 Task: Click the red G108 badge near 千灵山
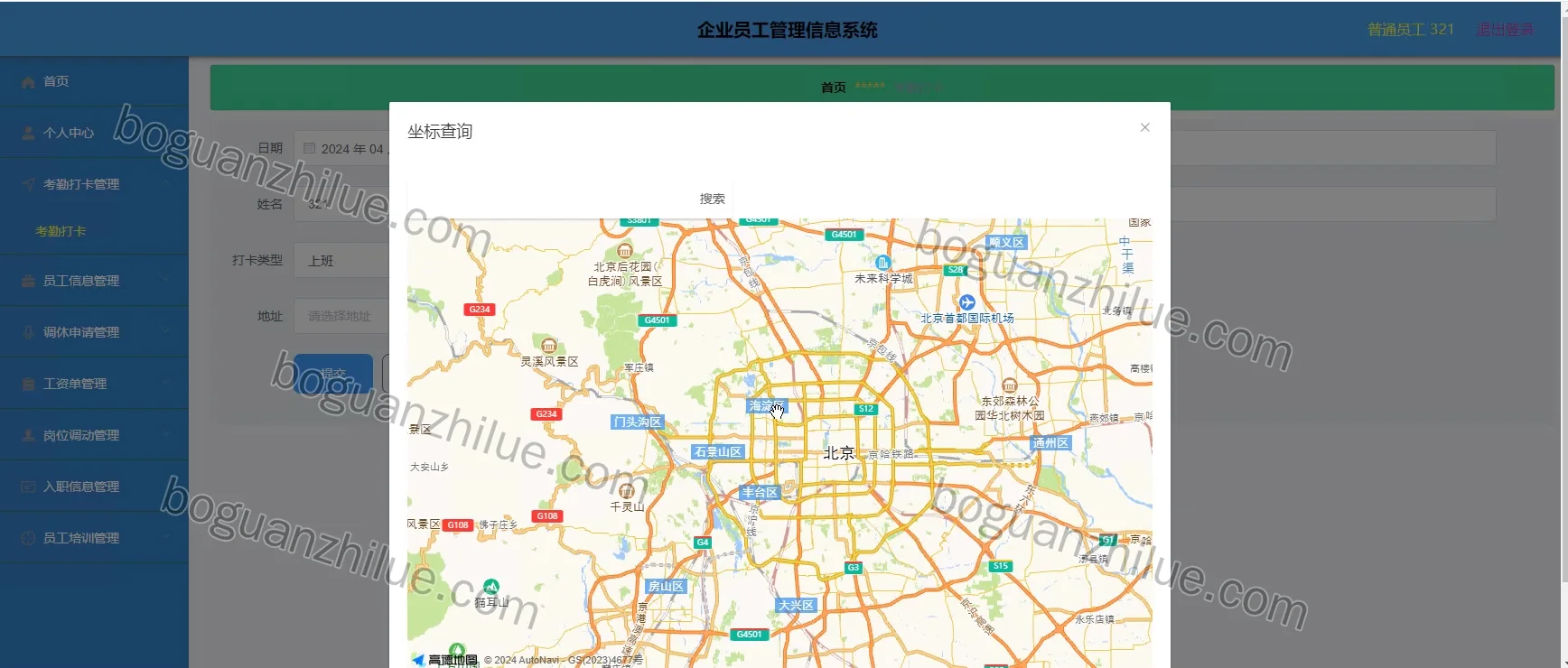(x=547, y=516)
